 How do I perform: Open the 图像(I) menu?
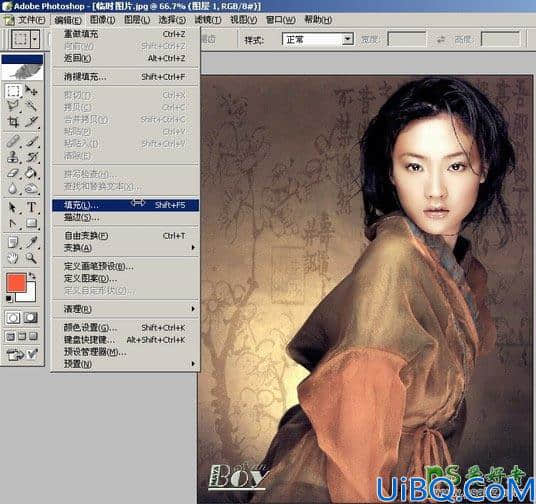(x=102, y=20)
